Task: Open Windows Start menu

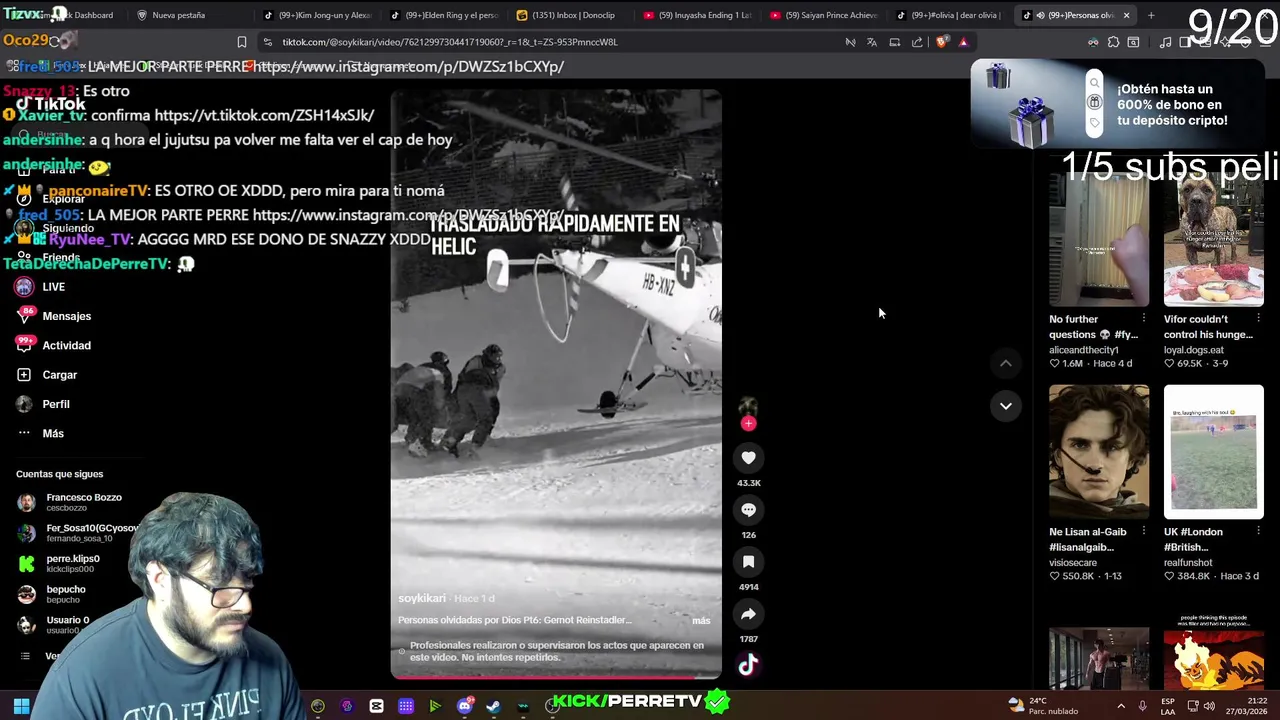Action: 21,706
